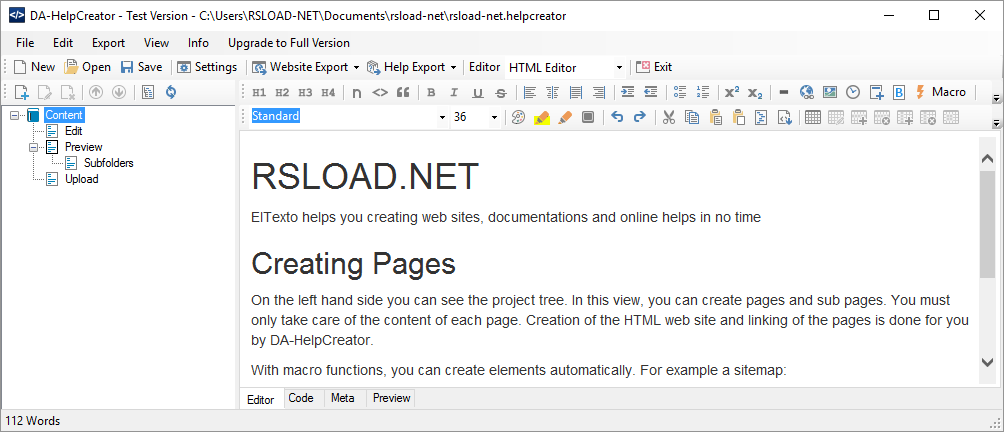Collapse the Content tree node
Screen dimensions: 1004x432
tap(15, 115)
